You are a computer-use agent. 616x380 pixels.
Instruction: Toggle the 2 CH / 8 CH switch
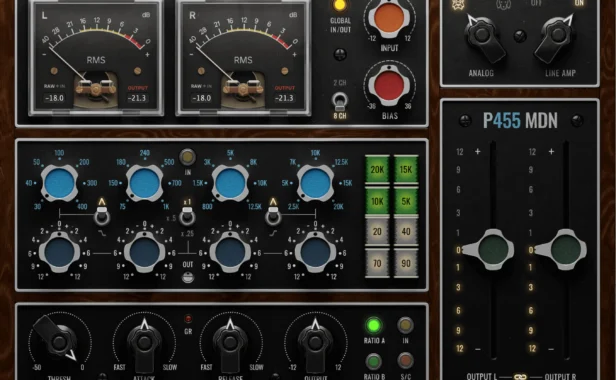point(340,101)
